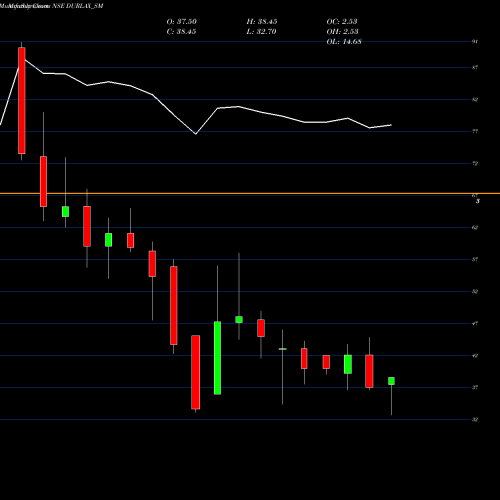
Task: Click the tall green candle after the lowest red candle
Action: coord(217,358)
